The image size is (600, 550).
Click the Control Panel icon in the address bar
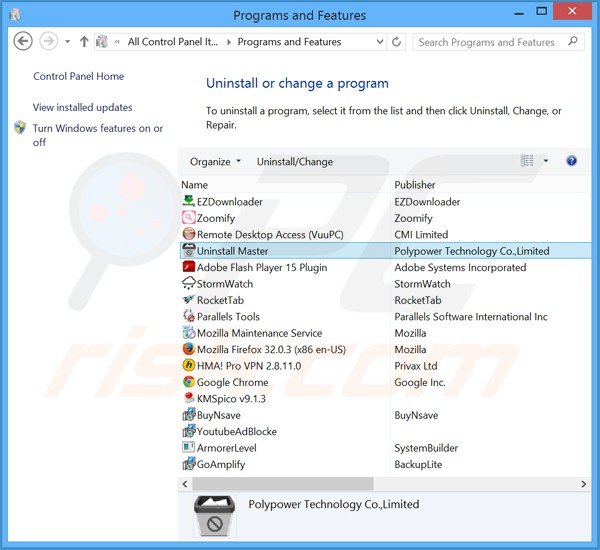pyautogui.click(x=102, y=42)
